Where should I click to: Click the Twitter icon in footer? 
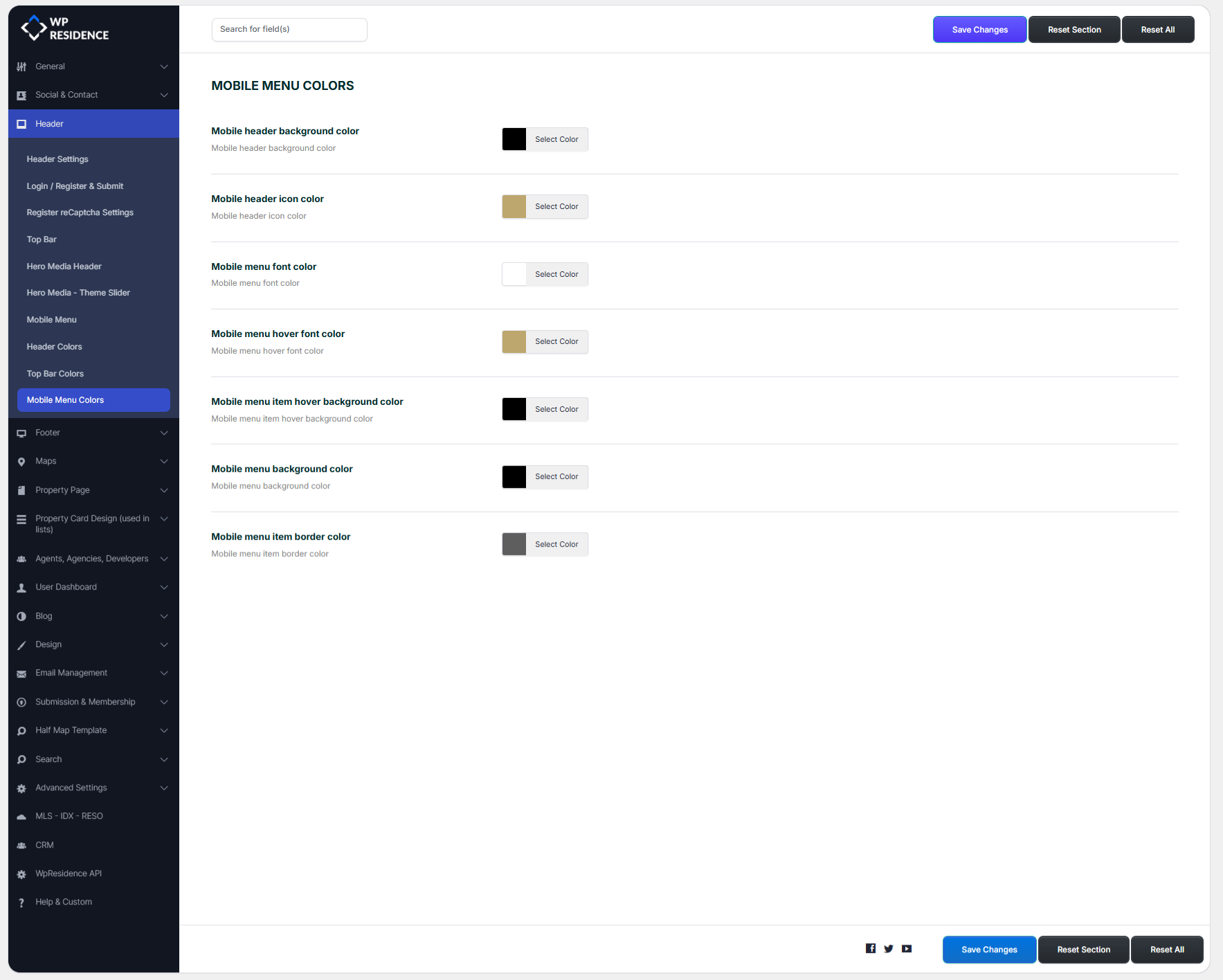[889, 948]
